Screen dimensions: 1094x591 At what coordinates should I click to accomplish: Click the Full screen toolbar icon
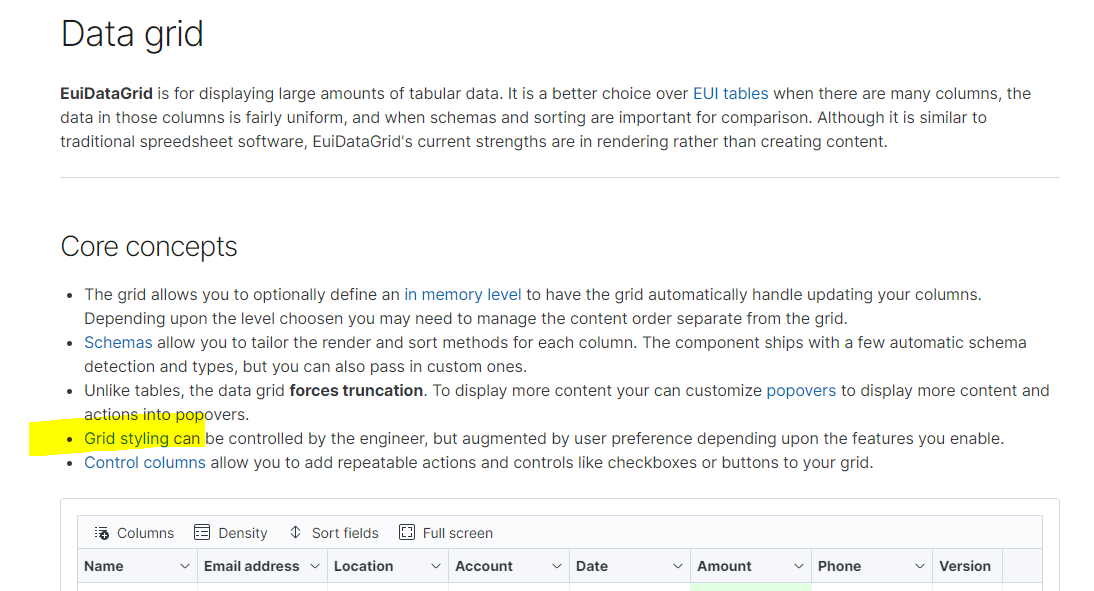pos(406,532)
